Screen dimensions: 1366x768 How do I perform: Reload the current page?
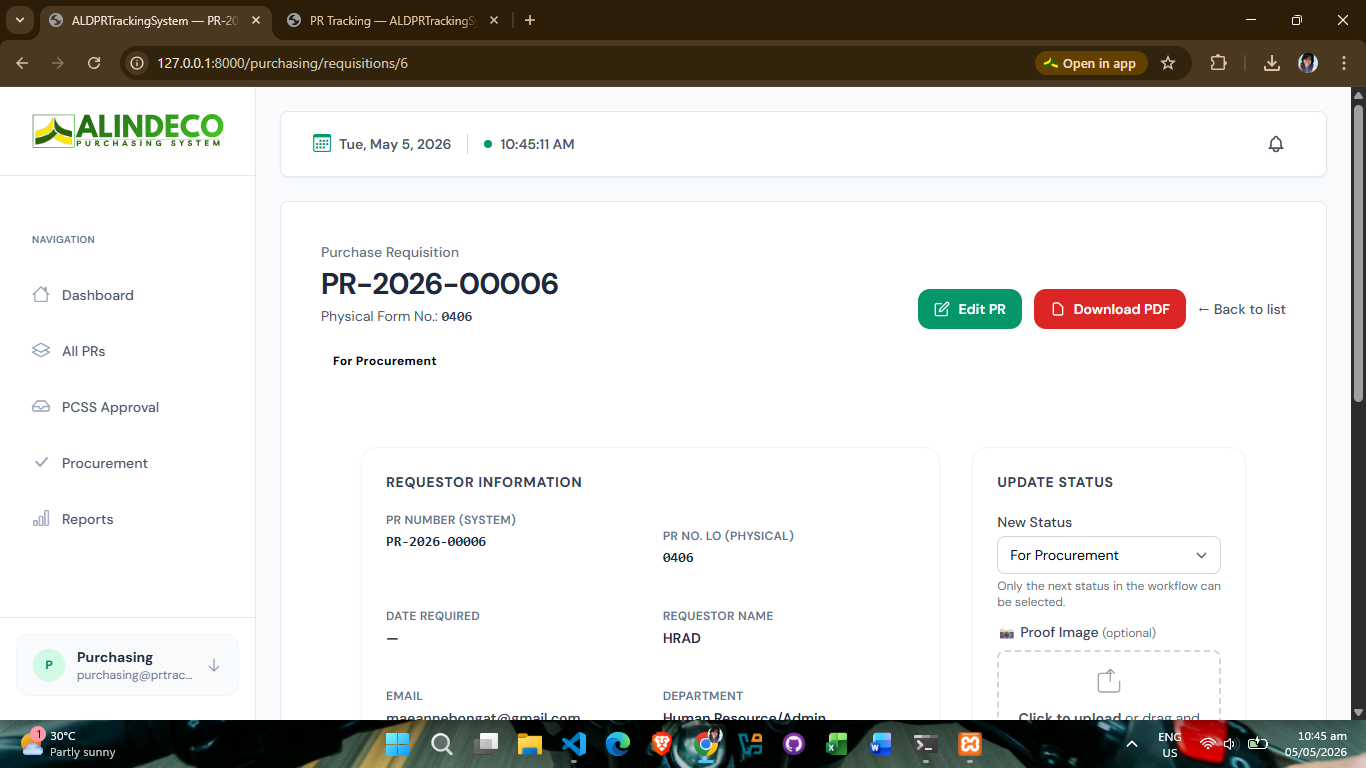94,63
